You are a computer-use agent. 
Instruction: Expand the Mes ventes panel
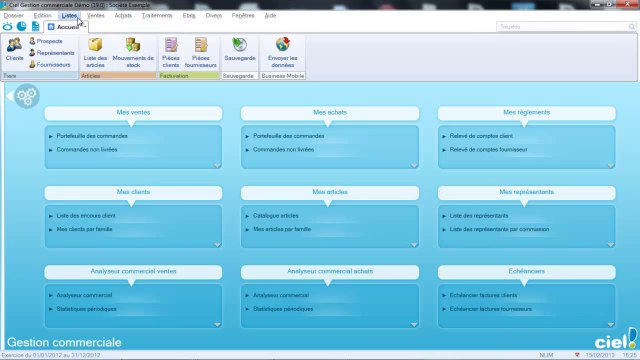pyautogui.click(x=217, y=165)
